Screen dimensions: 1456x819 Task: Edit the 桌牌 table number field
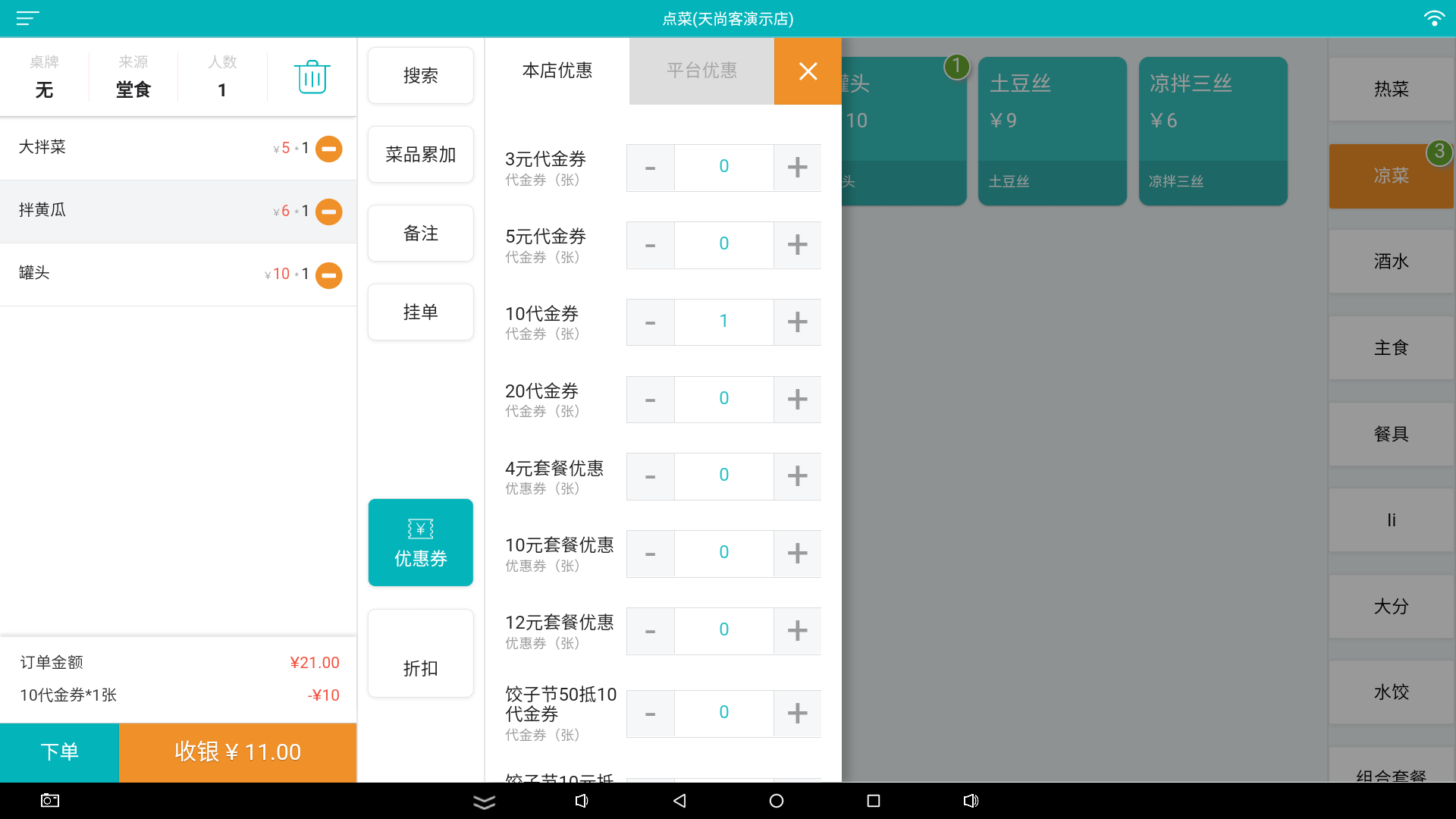(x=44, y=77)
